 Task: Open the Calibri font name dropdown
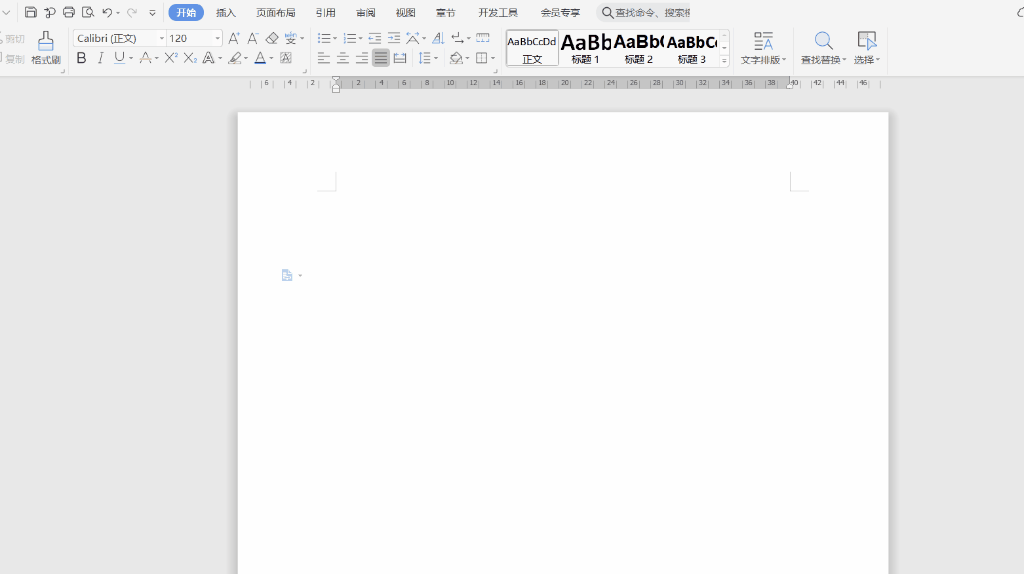pyautogui.click(x=162, y=38)
